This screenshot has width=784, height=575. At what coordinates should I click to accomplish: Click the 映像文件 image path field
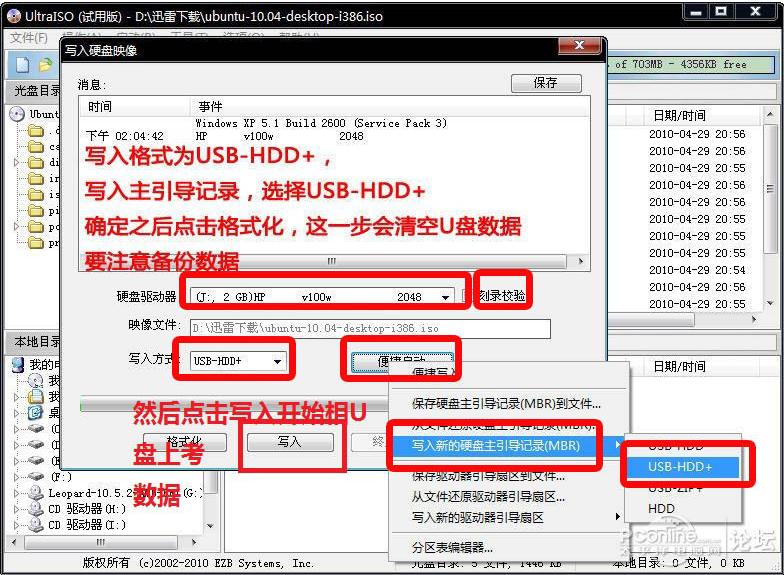370,328
